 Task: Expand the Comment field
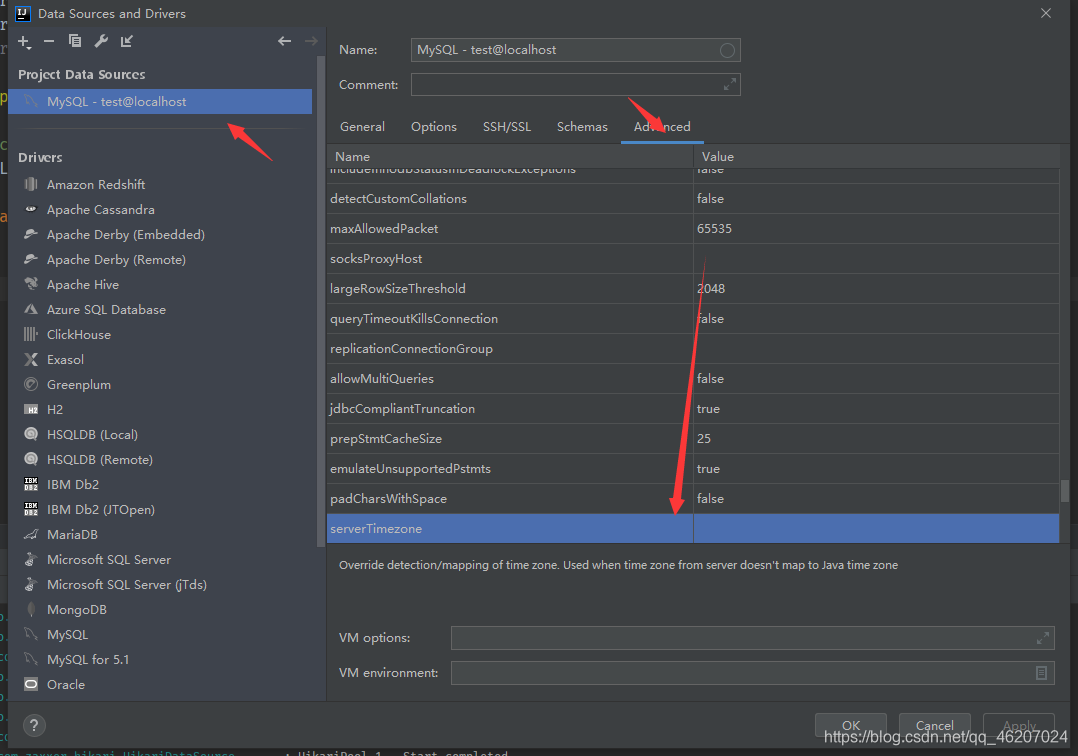tap(729, 85)
